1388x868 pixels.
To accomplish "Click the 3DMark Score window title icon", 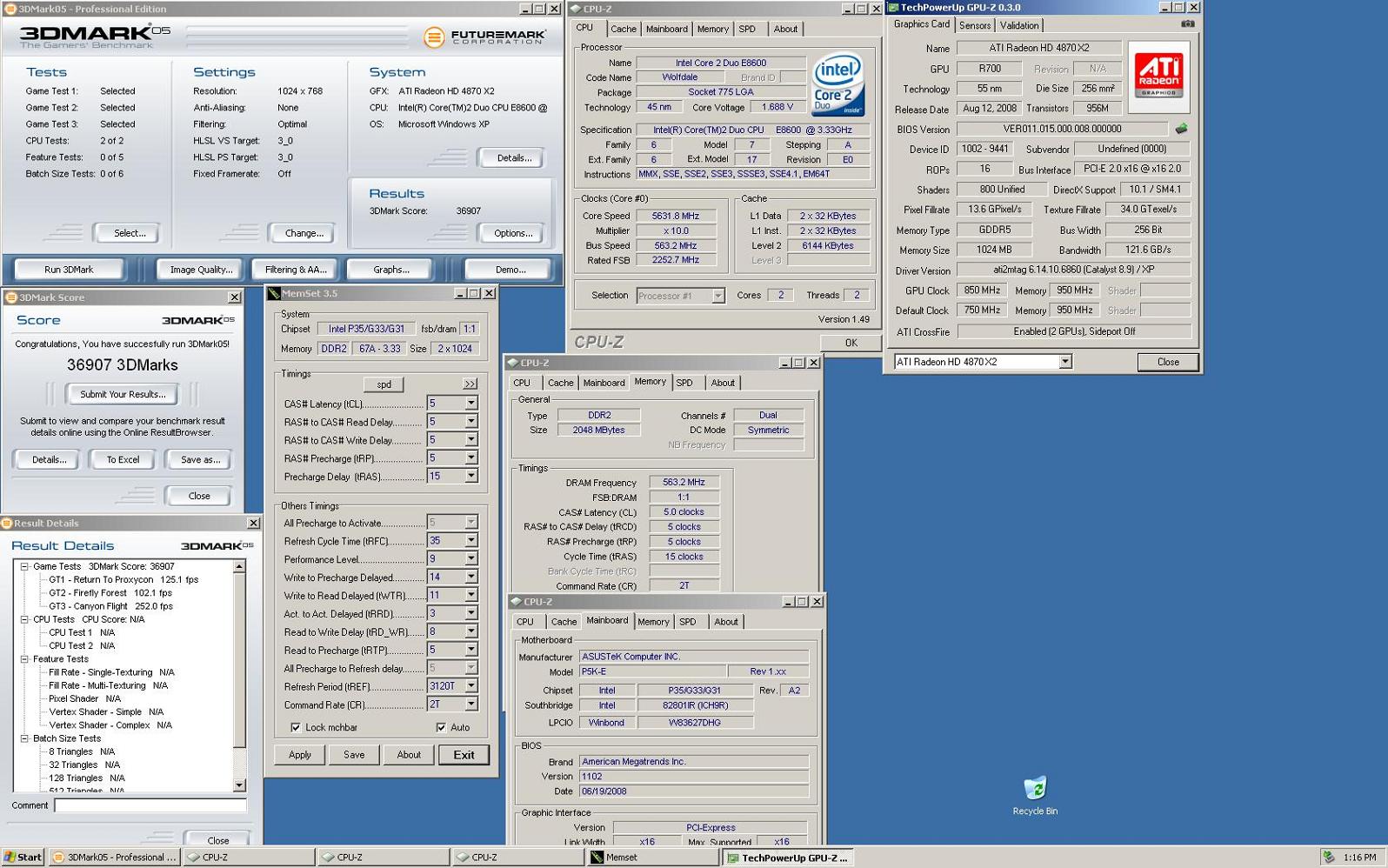I will [x=10, y=297].
